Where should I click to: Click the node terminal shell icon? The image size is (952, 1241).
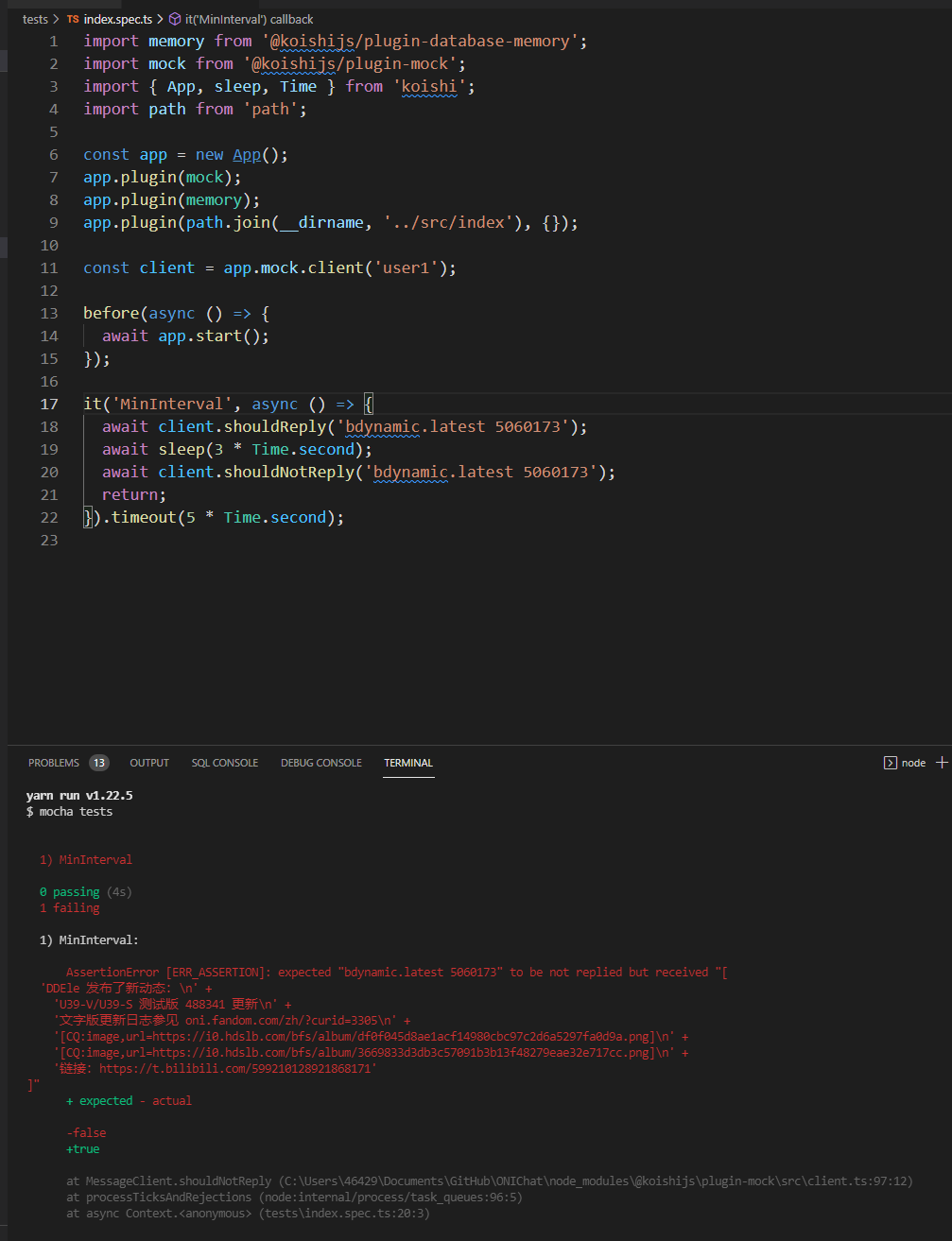coord(890,763)
